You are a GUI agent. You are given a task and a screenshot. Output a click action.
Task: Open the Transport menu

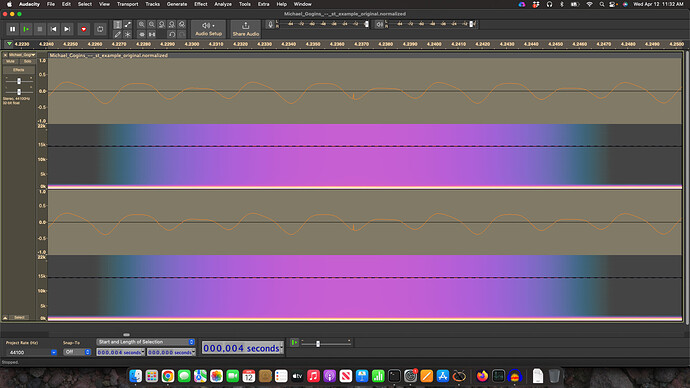[x=128, y=4]
